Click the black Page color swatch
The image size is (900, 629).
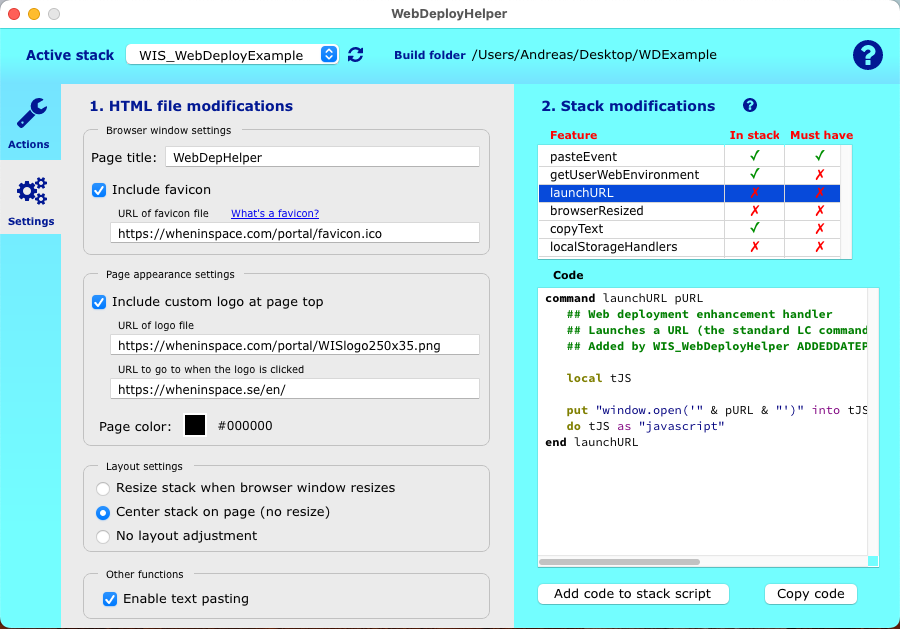pyautogui.click(x=195, y=425)
